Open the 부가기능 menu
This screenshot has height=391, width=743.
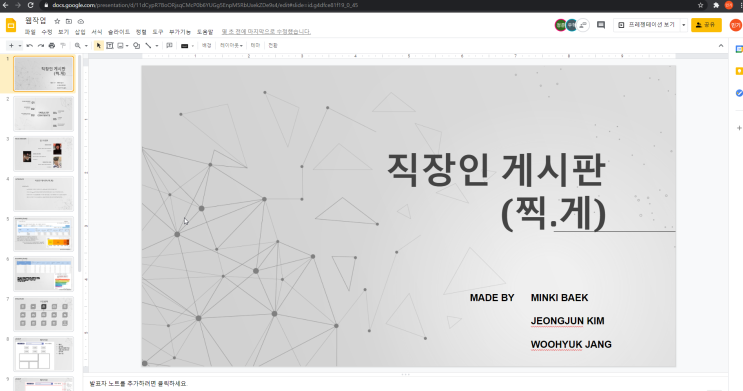click(x=180, y=32)
